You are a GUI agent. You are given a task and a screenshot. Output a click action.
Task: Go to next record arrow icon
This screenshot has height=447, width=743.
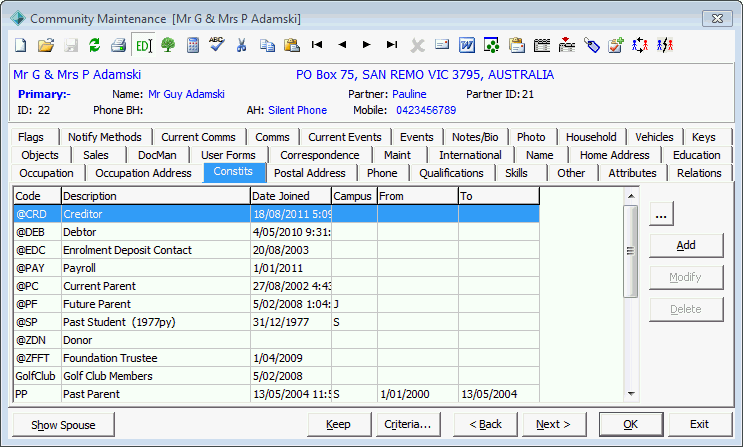pyautogui.click(x=367, y=45)
